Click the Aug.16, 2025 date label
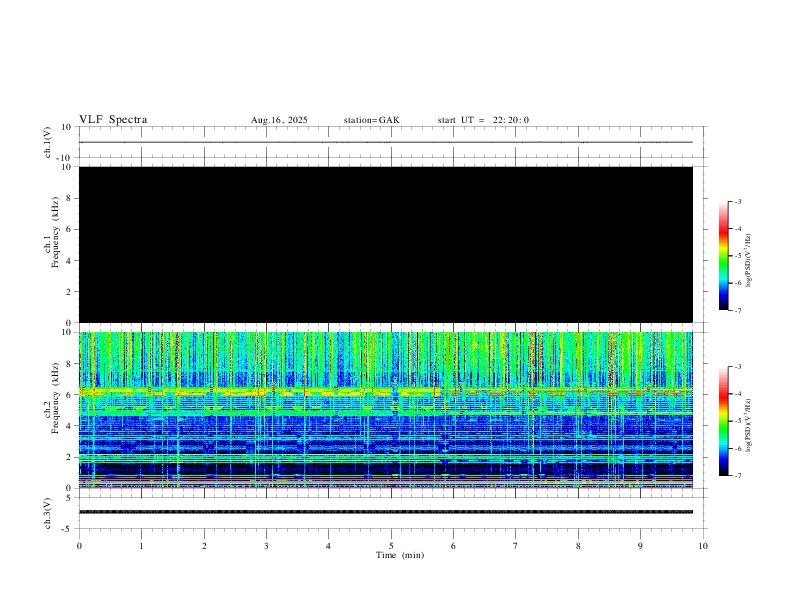 click(x=279, y=120)
